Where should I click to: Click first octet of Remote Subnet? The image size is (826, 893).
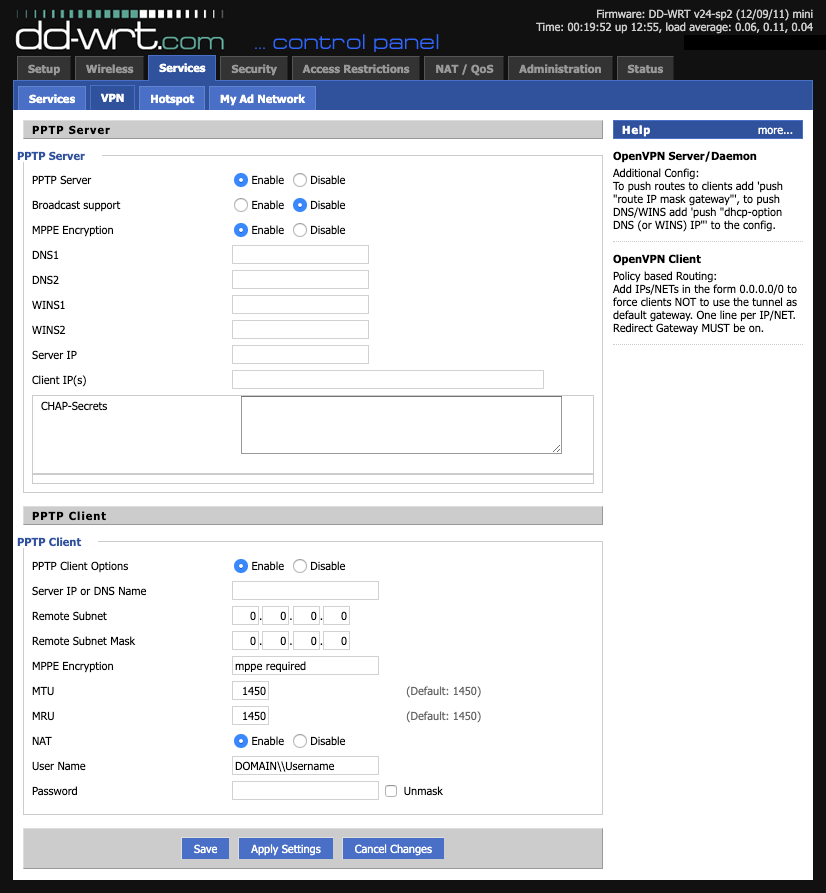point(246,616)
